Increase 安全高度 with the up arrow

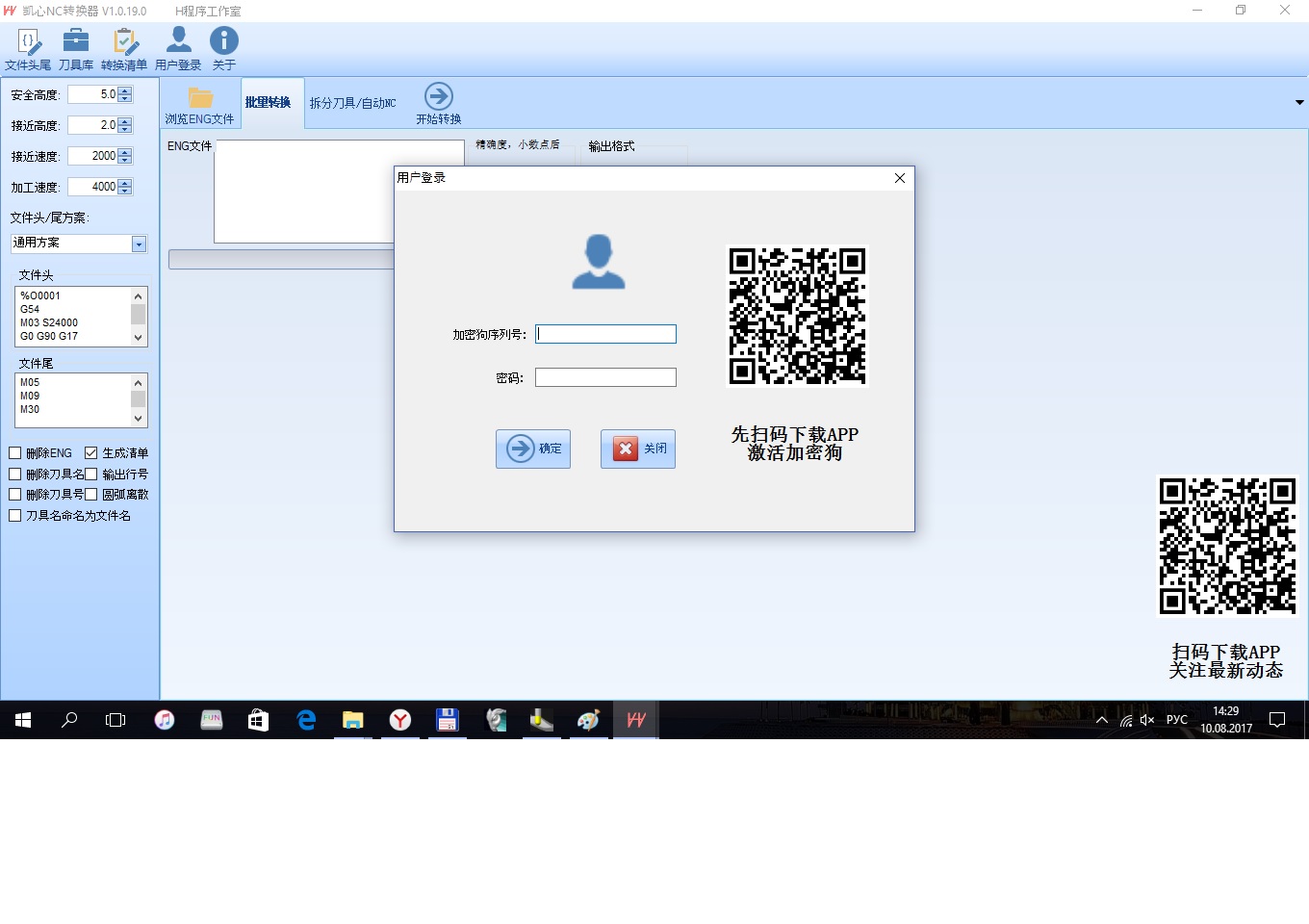[x=125, y=90]
